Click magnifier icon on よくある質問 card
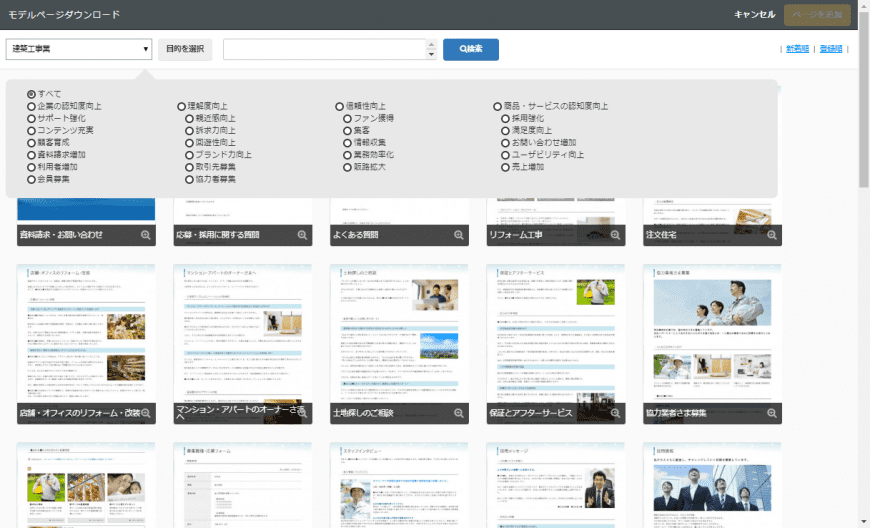The height and width of the screenshot is (528, 870). pyautogui.click(x=458, y=235)
